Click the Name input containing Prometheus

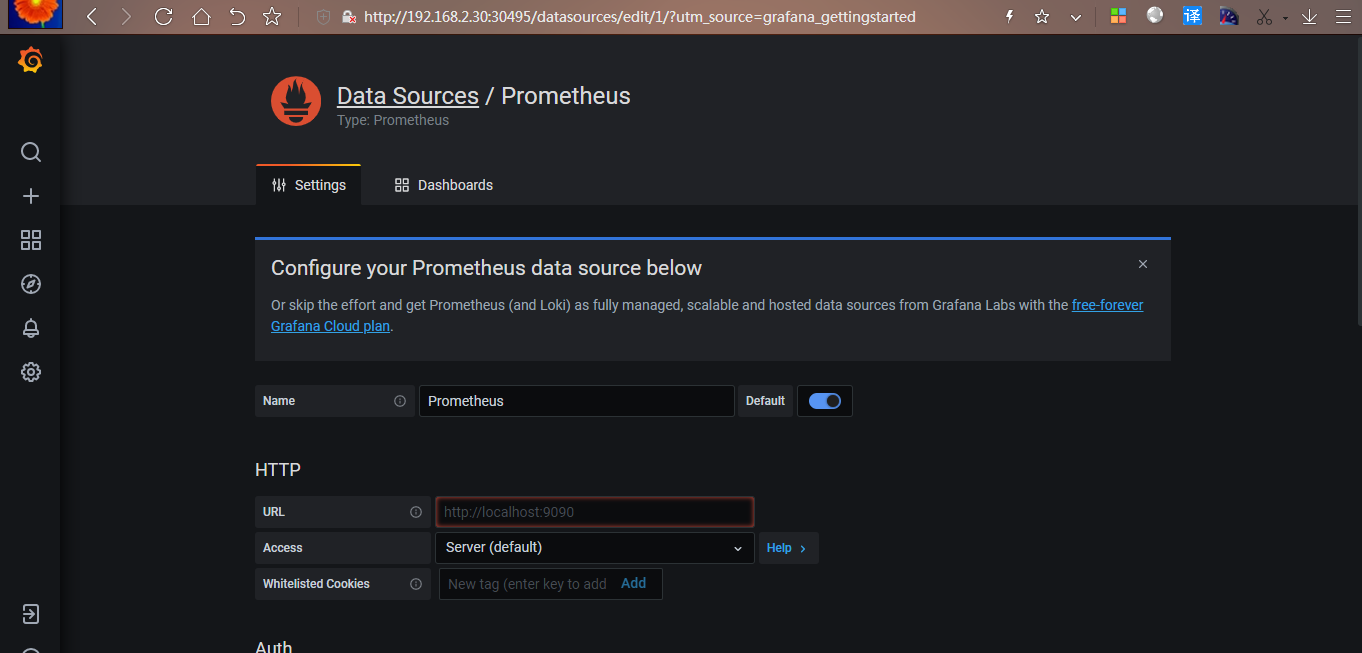[x=577, y=401]
